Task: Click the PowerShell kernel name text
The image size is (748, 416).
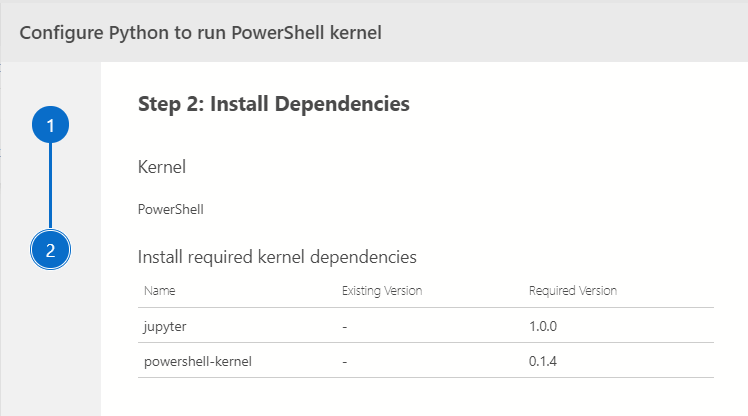Action: click(x=171, y=209)
